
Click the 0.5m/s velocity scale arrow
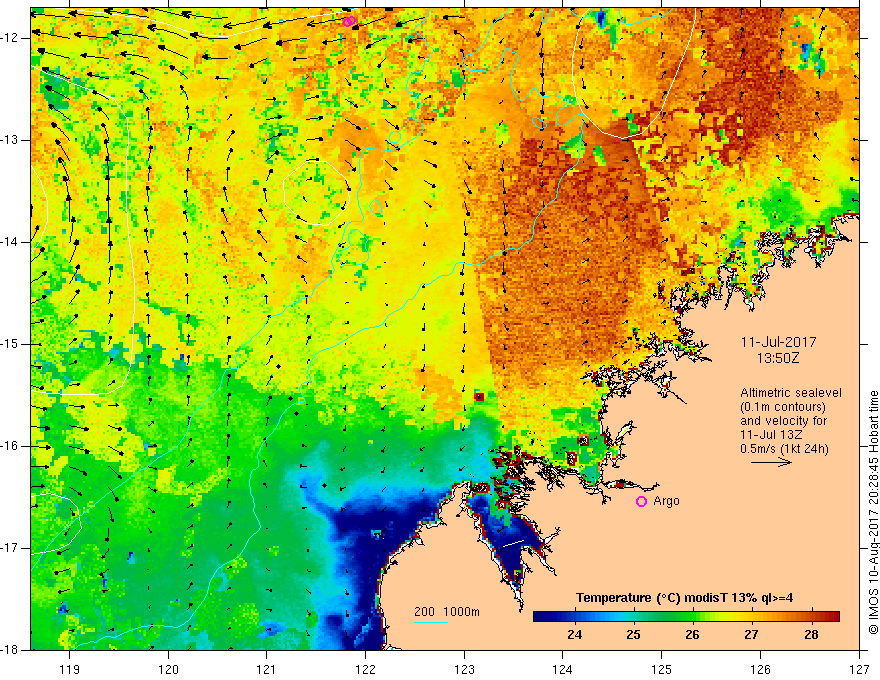[771, 462]
